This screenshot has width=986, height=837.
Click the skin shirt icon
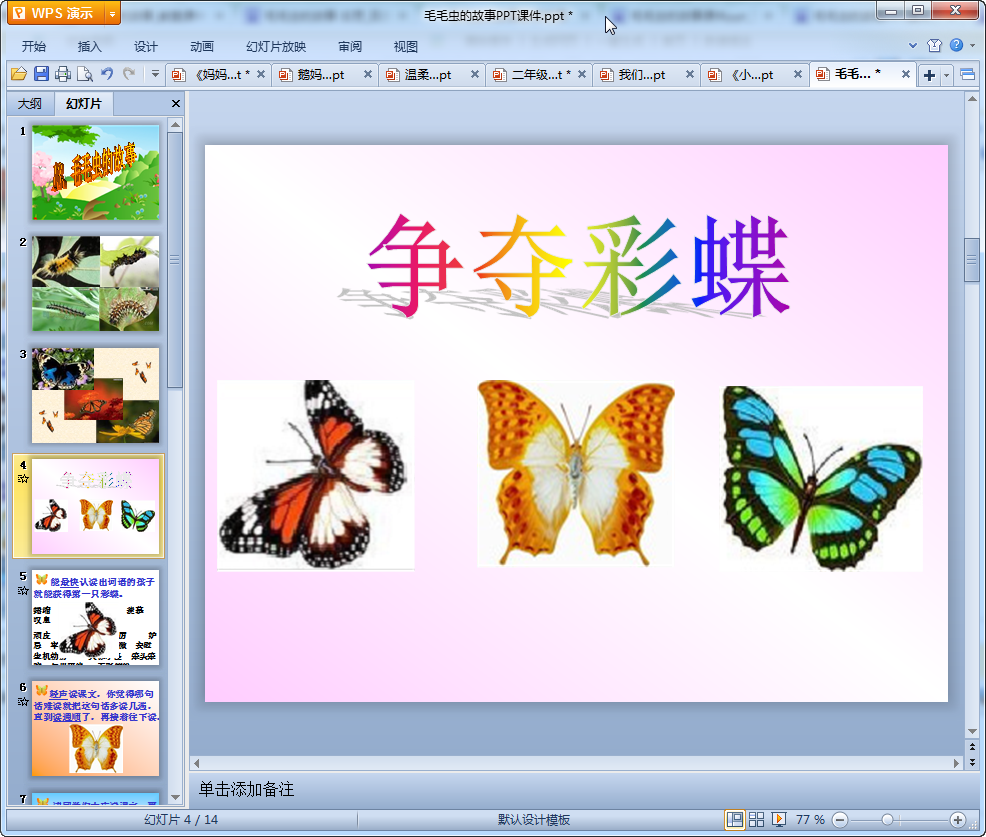point(934,45)
